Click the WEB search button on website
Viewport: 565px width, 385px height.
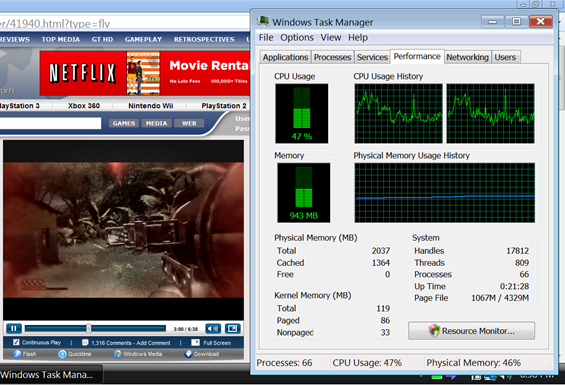(189, 123)
